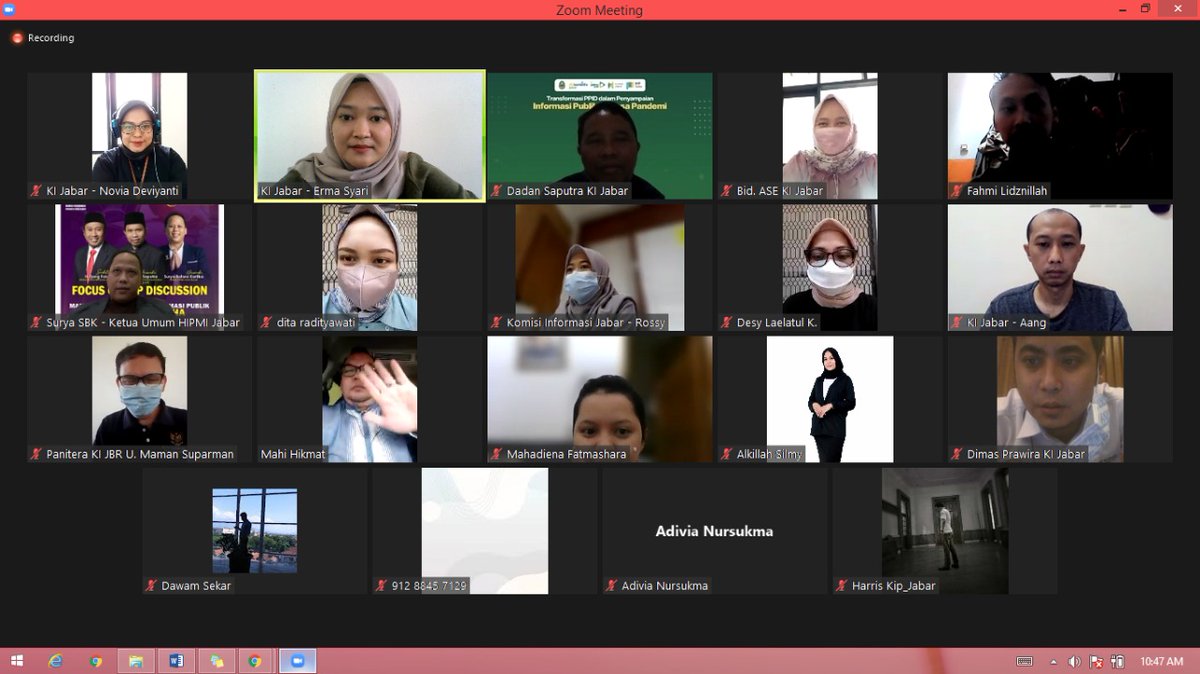Launch Internet Explorer from the taskbar
Screen dimensions: 1200x674
pyautogui.click(x=56, y=661)
